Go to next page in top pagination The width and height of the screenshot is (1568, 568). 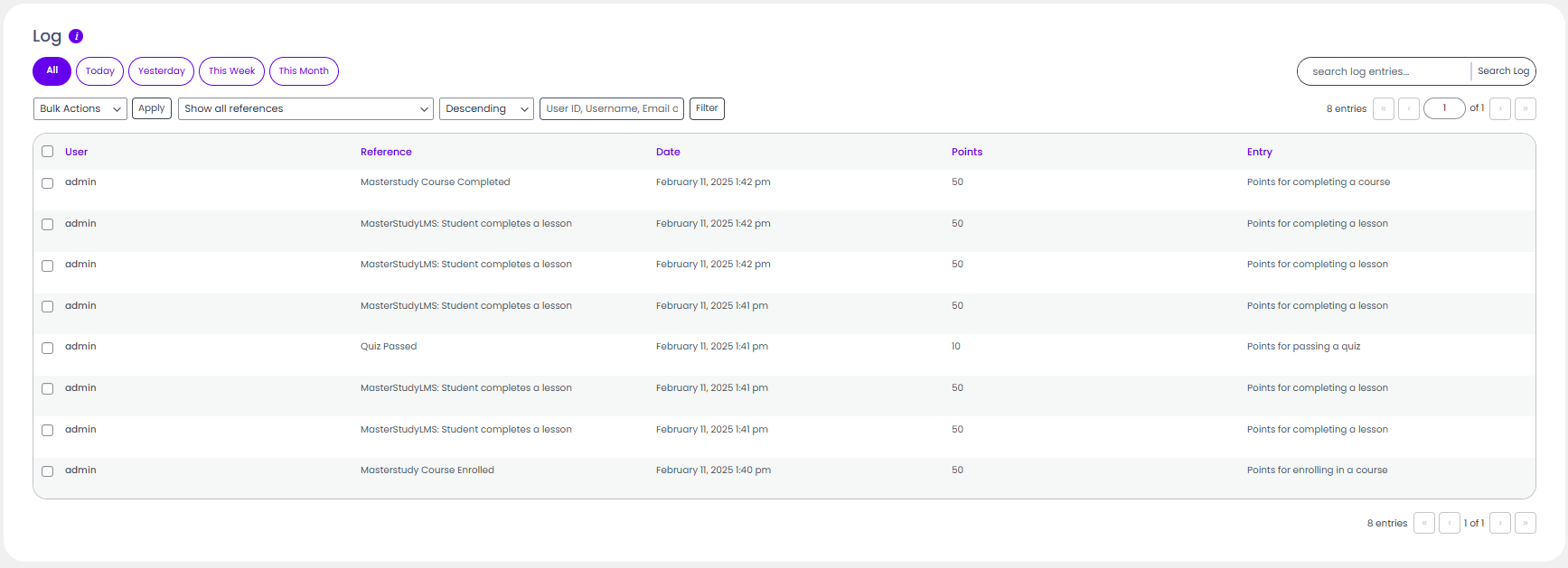click(x=1500, y=109)
